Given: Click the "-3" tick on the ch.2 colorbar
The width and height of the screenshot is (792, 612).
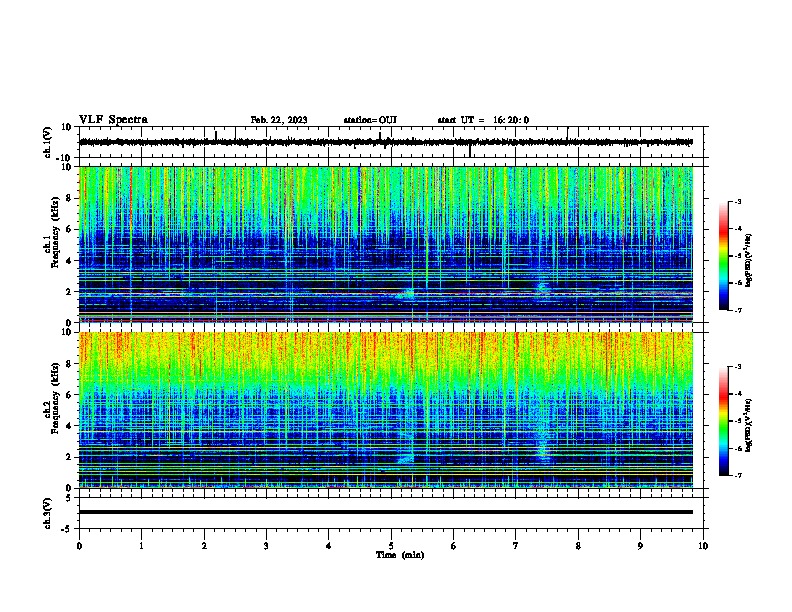Looking at the screenshot, I should 737,367.
